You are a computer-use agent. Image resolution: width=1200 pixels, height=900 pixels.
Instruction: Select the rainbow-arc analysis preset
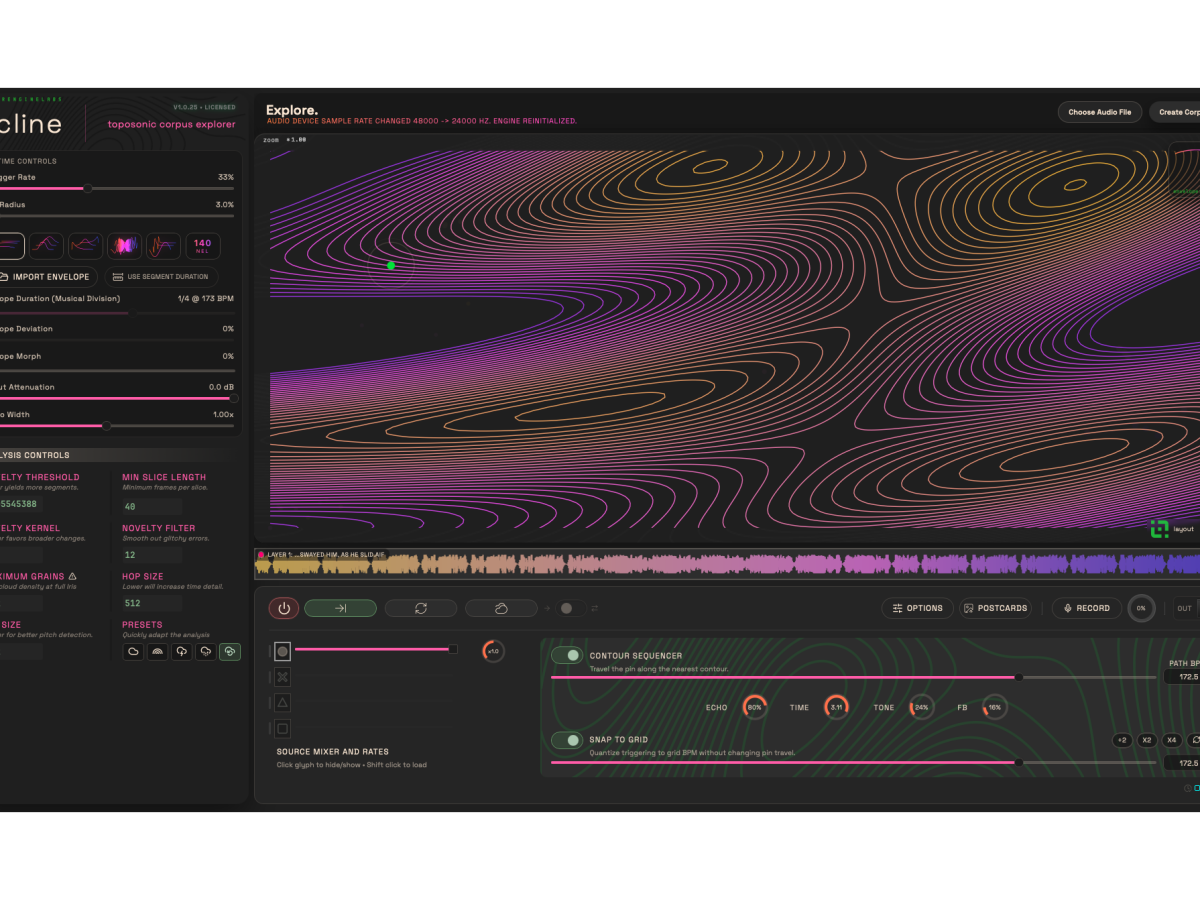pyautogui.click(x=157, y=651)
